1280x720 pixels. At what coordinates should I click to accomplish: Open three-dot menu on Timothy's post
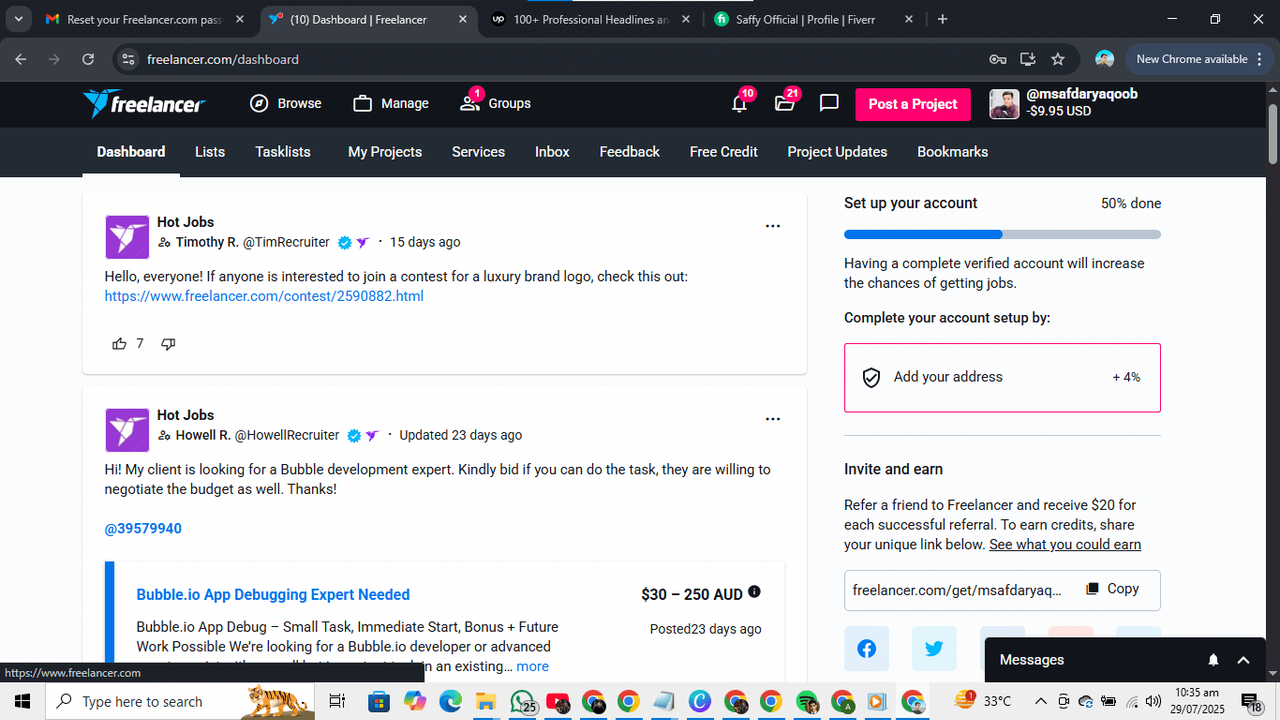point(773,226)
